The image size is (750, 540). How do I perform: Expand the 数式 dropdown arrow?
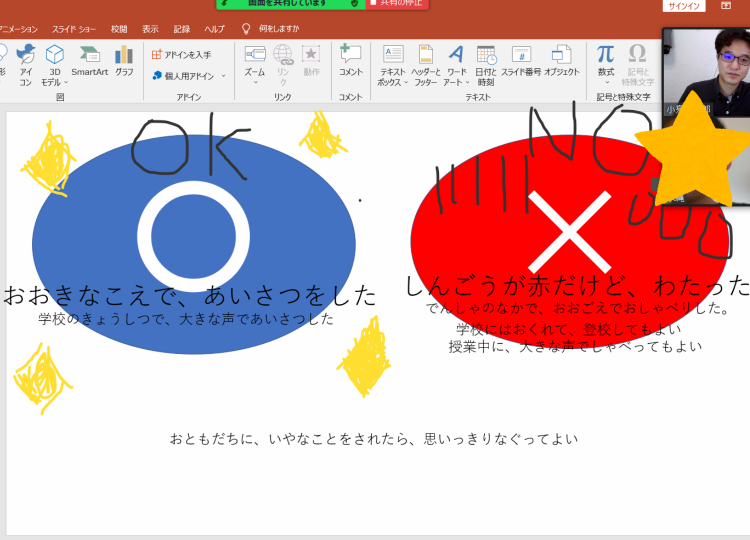pyautogui.click(x=607, y=83)
